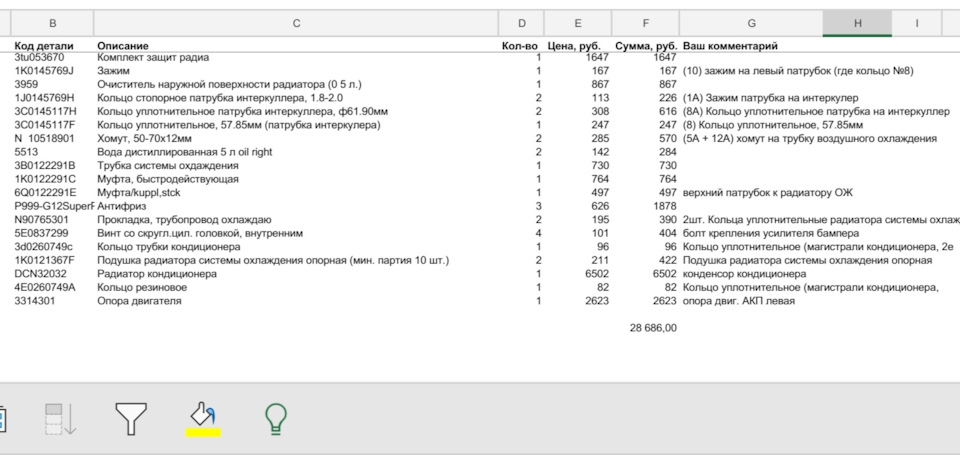
Task: Select part code cell 1K0145769J
Action: (x=44, y=71)
